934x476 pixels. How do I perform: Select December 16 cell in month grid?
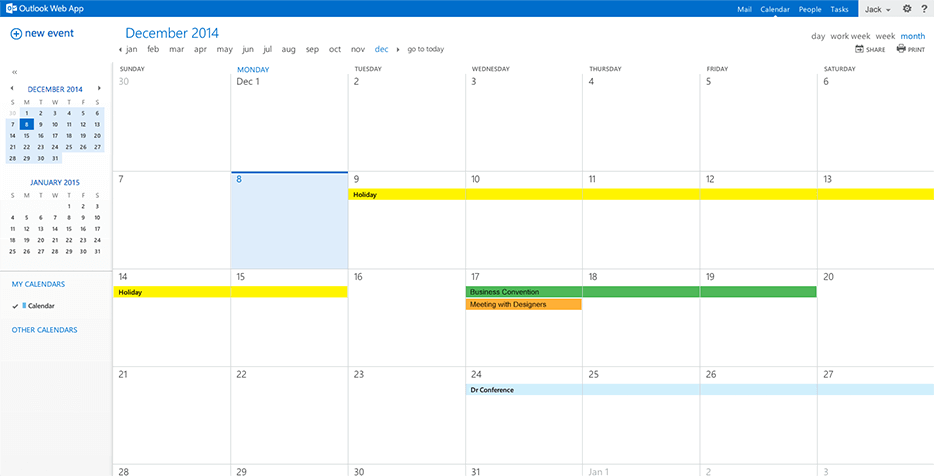click(x=406, y=318)
